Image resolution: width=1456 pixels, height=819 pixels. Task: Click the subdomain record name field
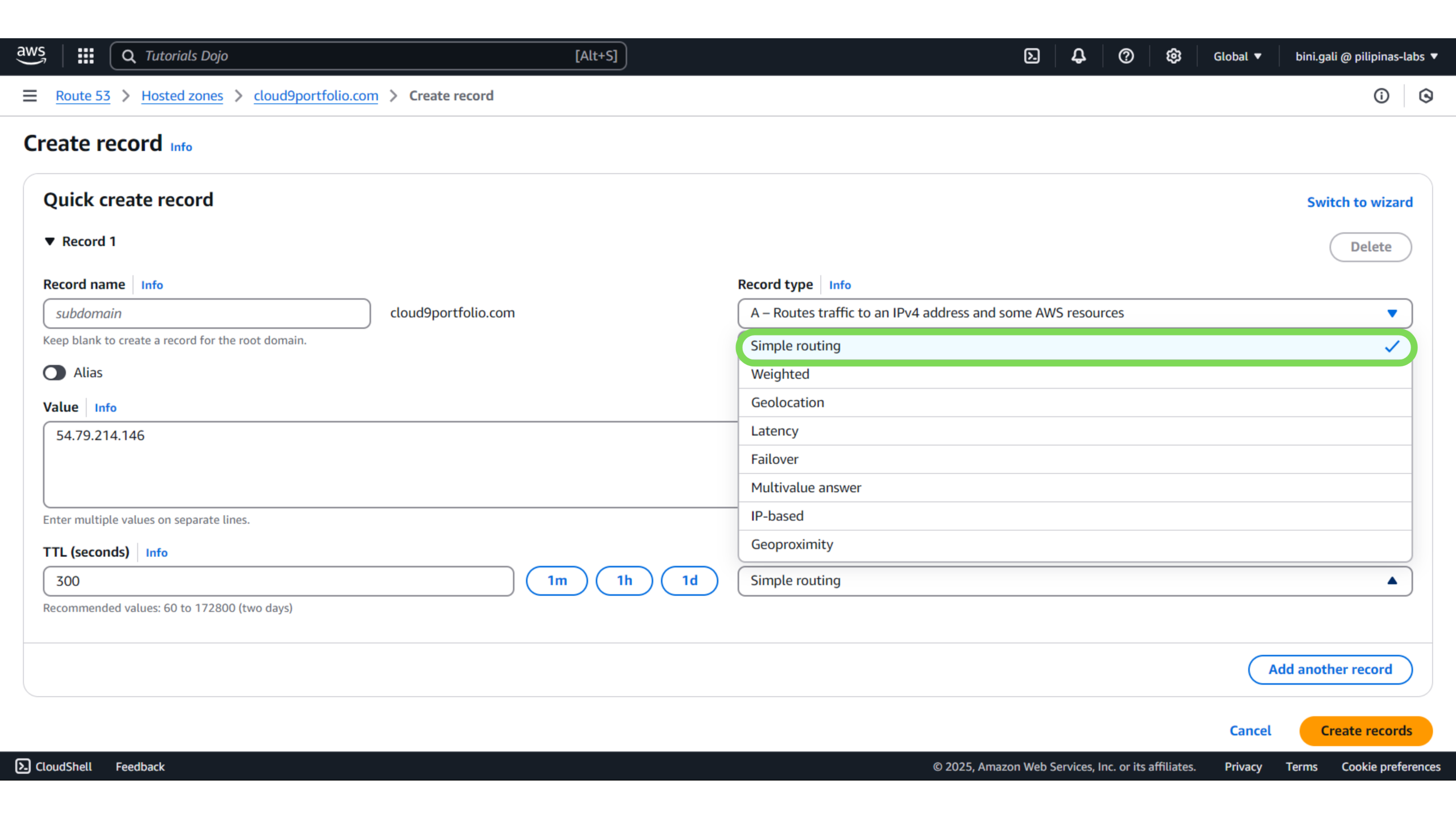coord(206,313)
